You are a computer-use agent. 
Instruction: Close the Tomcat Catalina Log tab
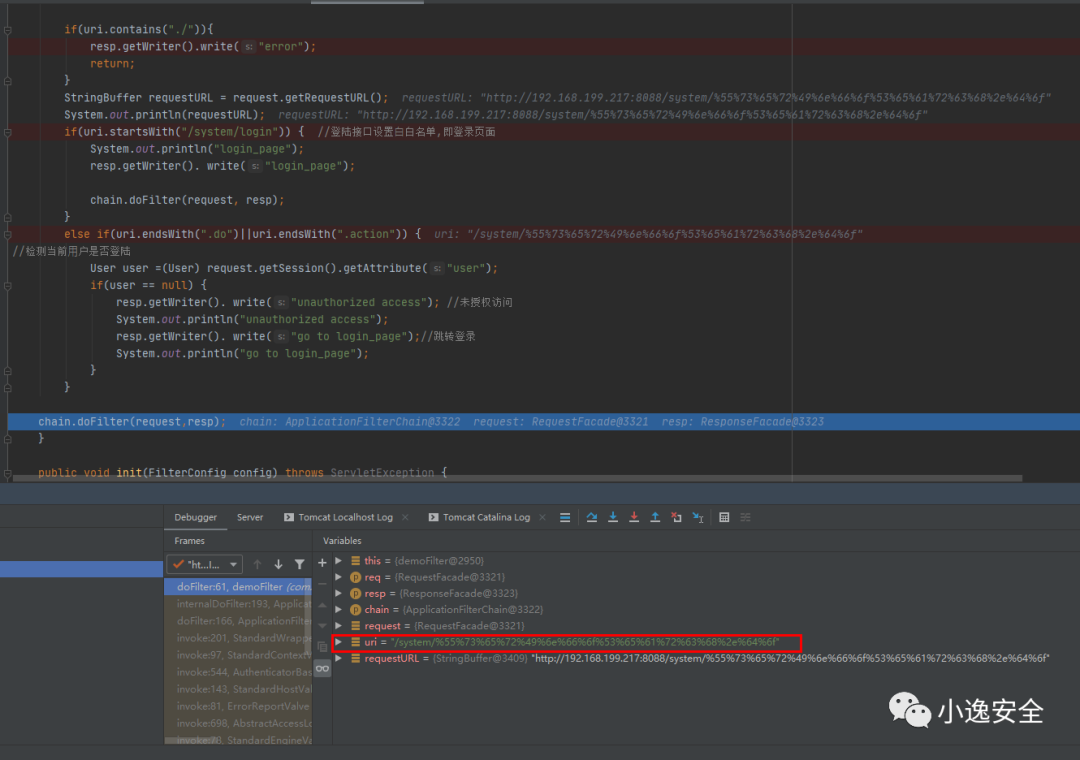pyautogui.click(x=542, y=517)
